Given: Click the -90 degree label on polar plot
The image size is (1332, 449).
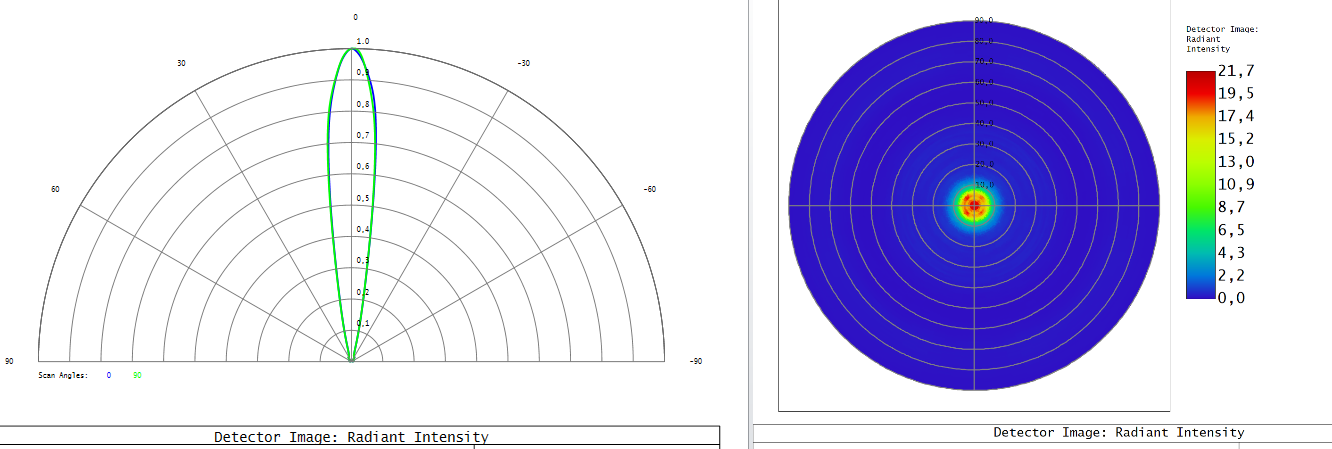Looking at the screenshot, I should (697, 361).
